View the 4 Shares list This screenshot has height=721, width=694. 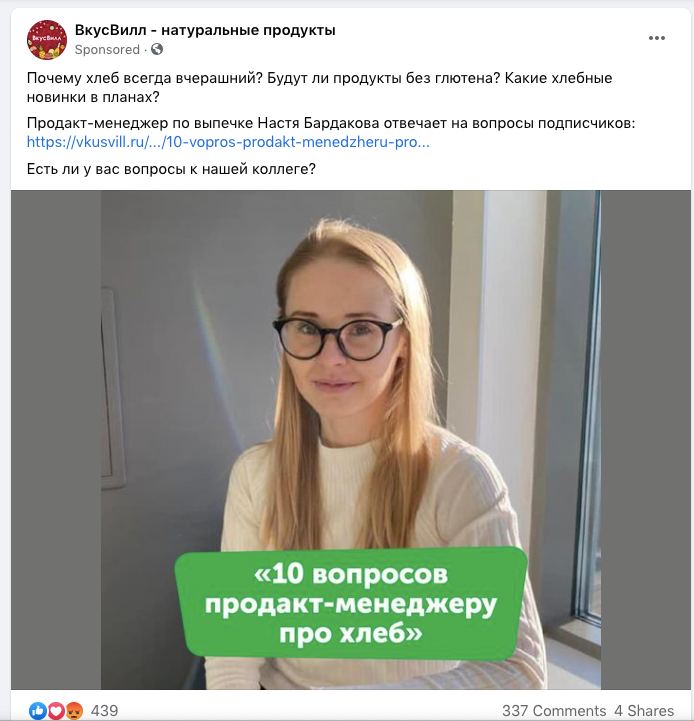pos(644,711)
